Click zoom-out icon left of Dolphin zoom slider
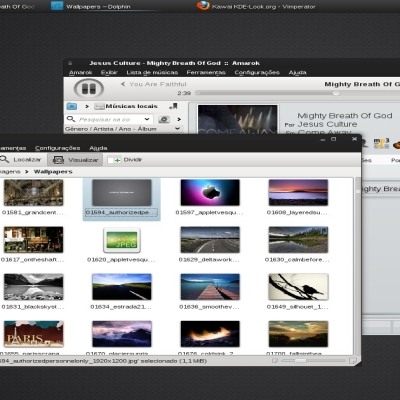This screenshot has height=400, width=400. (275, 361)
